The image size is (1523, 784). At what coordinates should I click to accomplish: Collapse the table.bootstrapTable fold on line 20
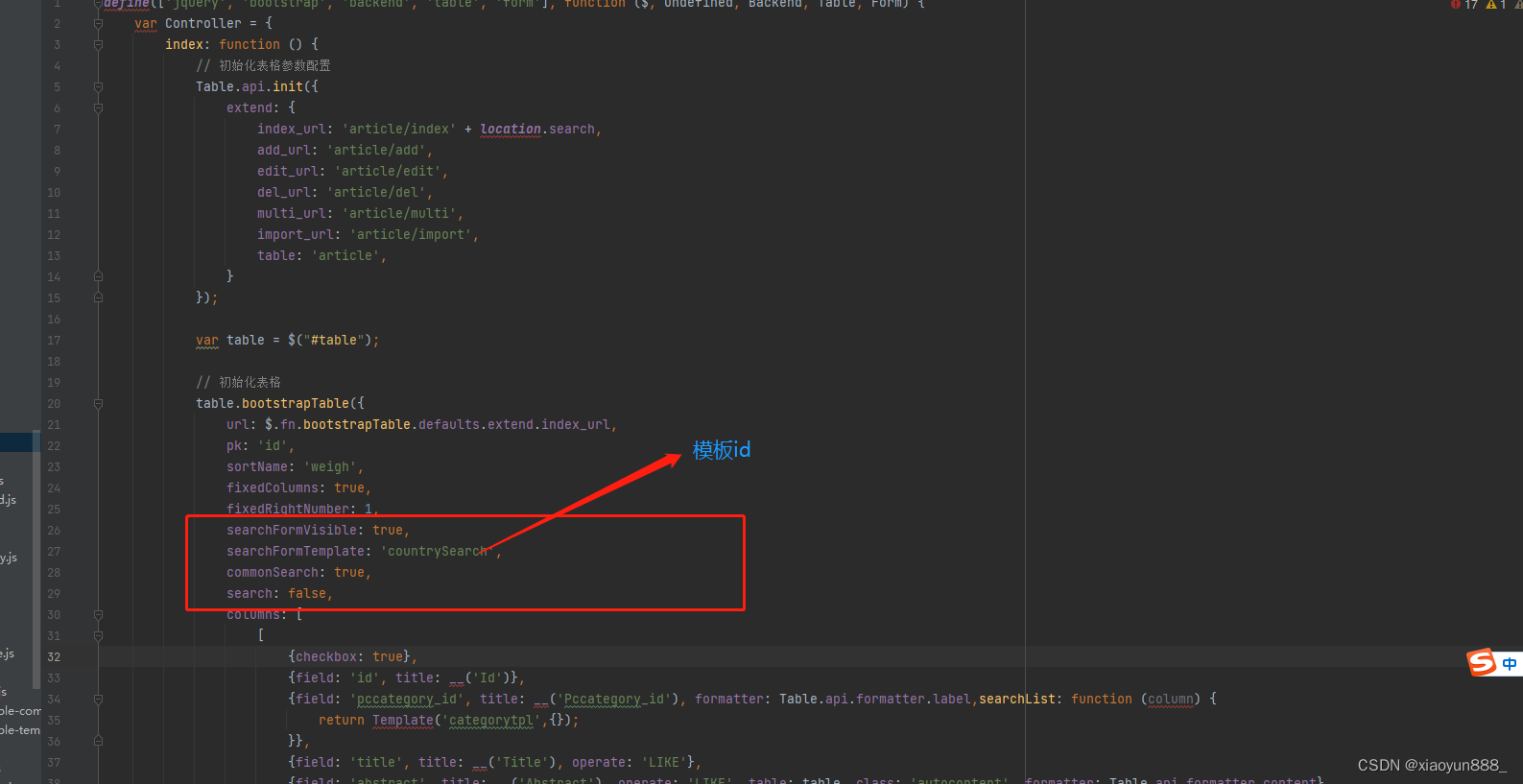pos(98,403)
